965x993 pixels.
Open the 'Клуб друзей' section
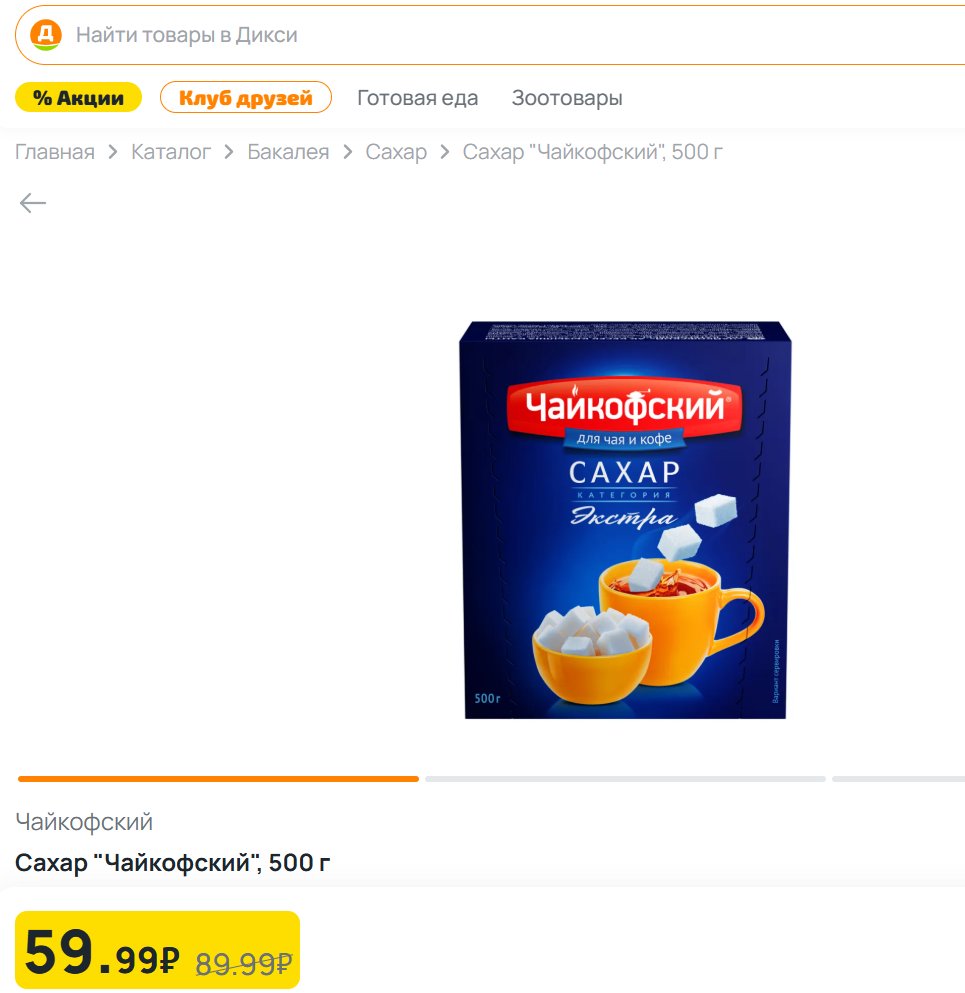click(x=246, y=98)
